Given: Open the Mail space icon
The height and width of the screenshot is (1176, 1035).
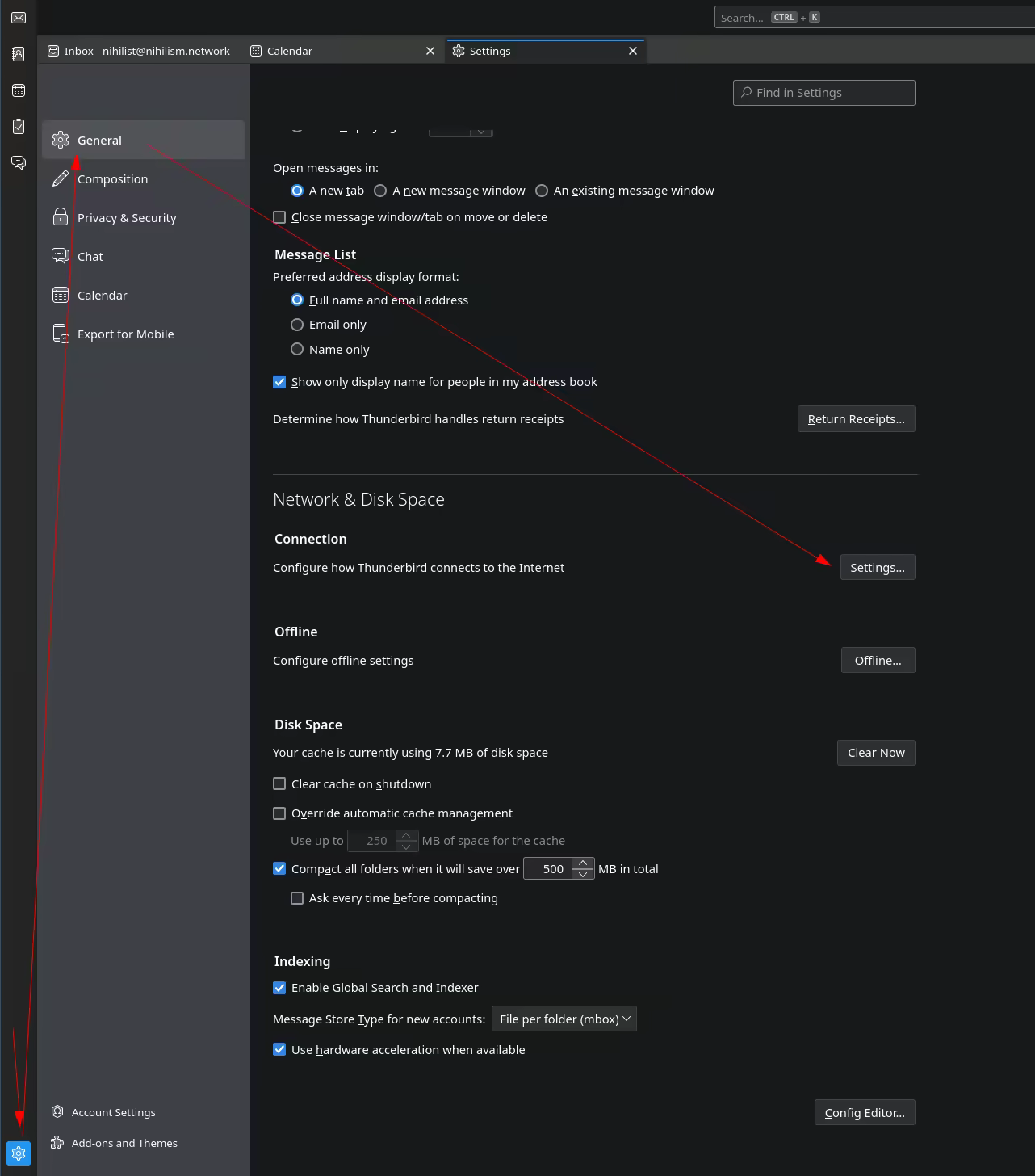Looking at the screenshot, I should (19, 18).
